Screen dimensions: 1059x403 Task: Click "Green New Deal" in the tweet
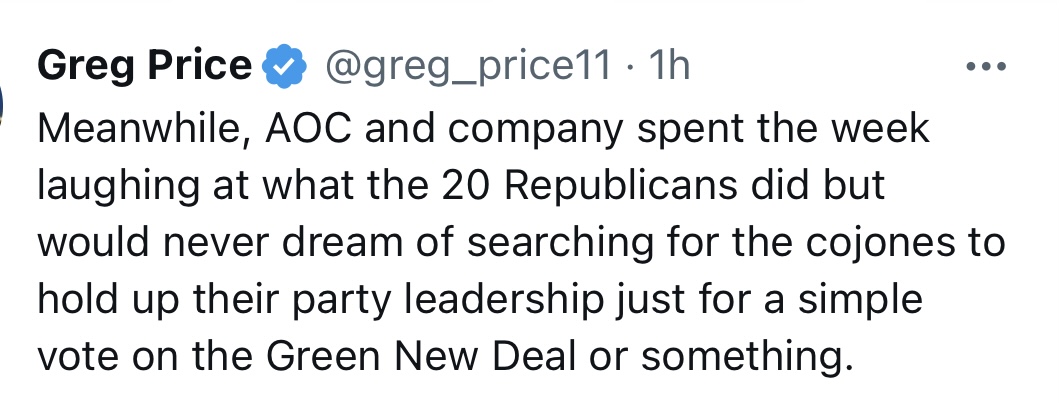point(422,356)
